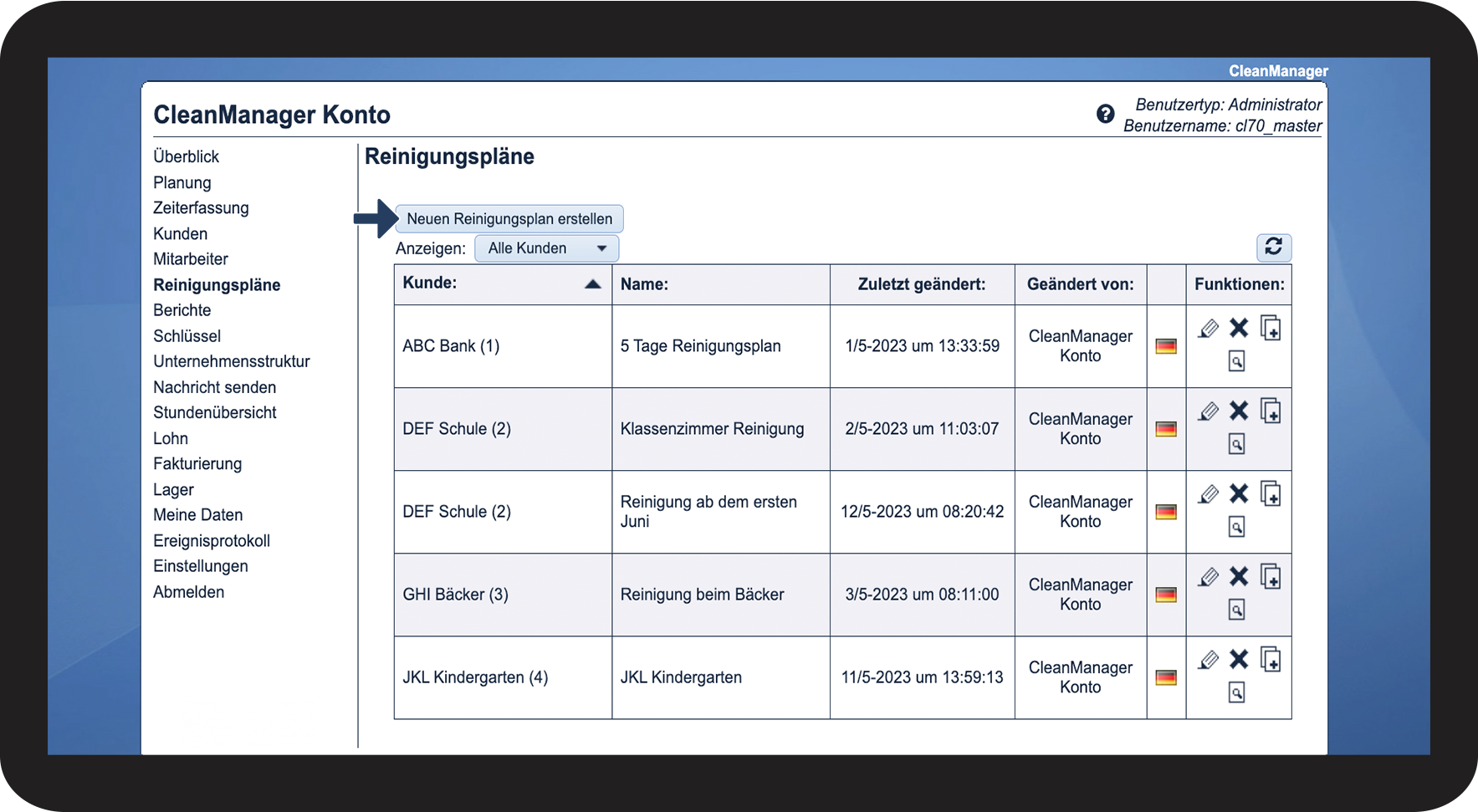Edit the ABC Bank cleaning plan
The height and width of the screenshot is (812, 1478).
tap(1207, 329)
